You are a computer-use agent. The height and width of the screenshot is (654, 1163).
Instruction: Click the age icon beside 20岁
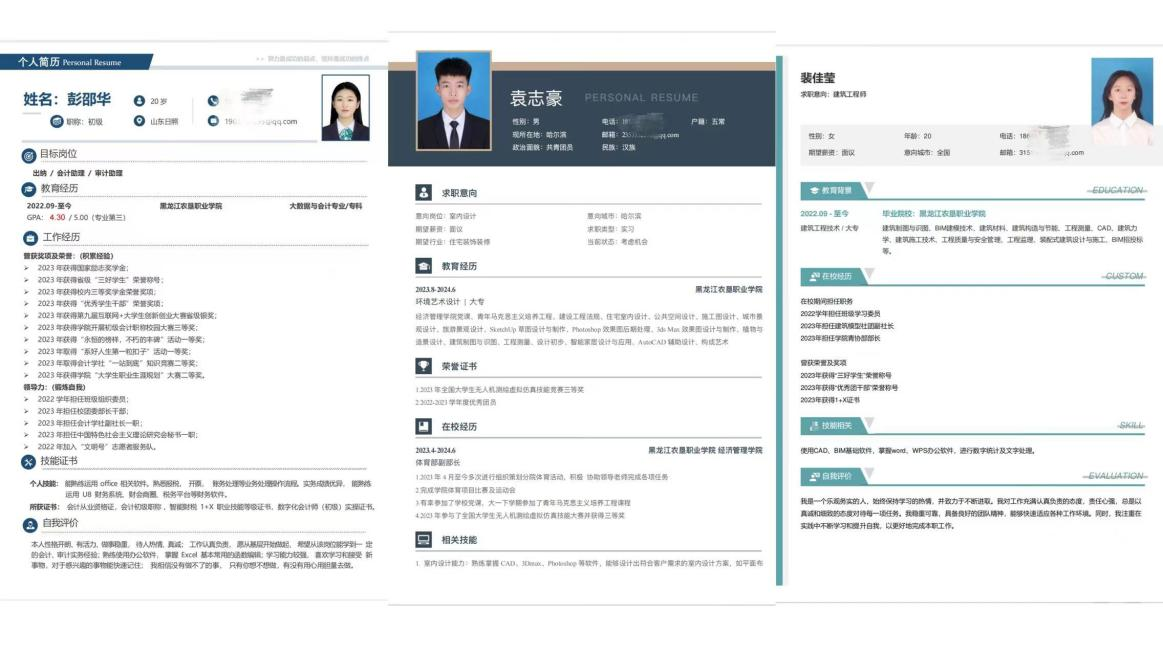[x=139, y=101]
